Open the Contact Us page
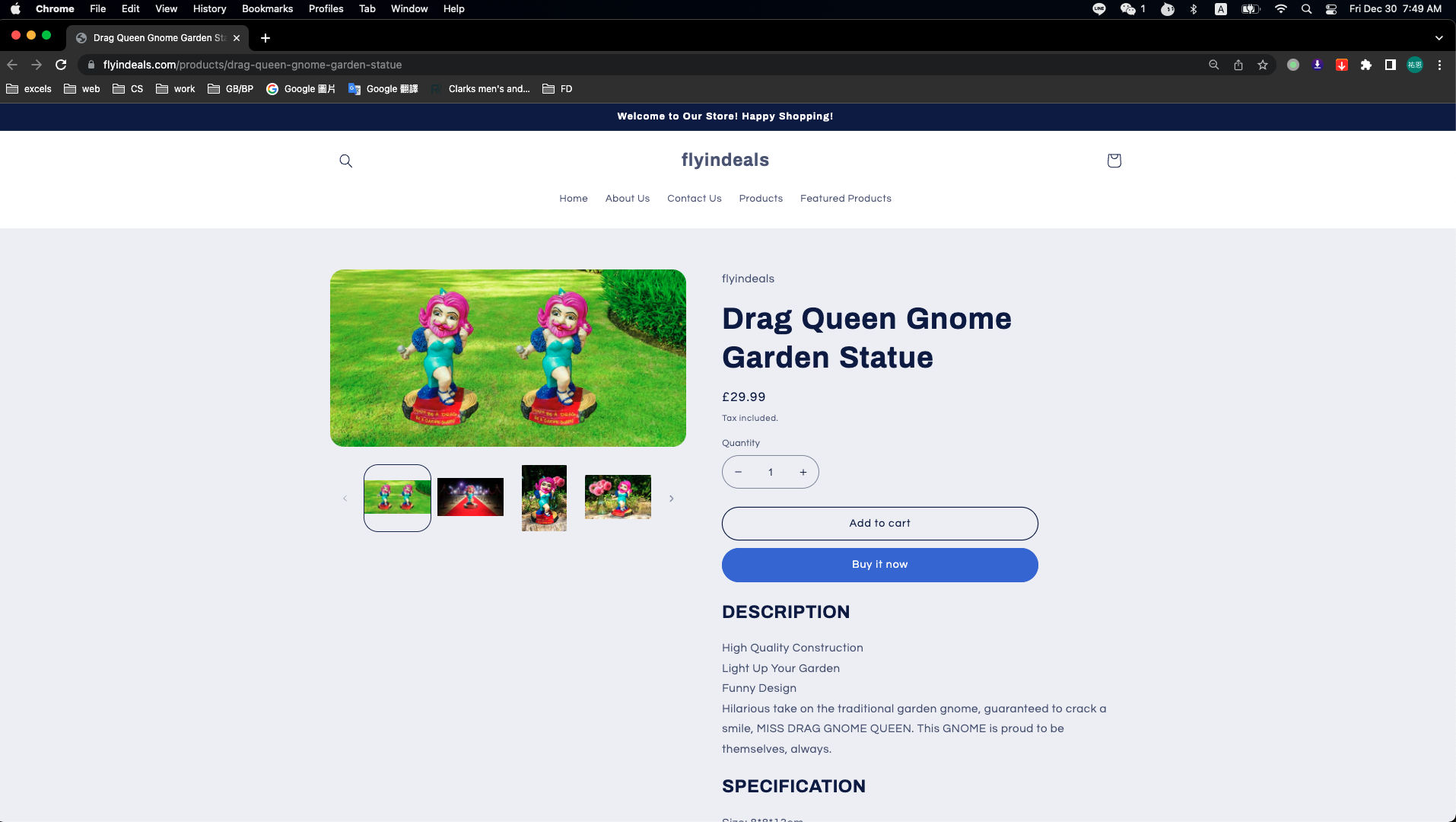Screen dimensions: 1456x822 coord(695,199)
